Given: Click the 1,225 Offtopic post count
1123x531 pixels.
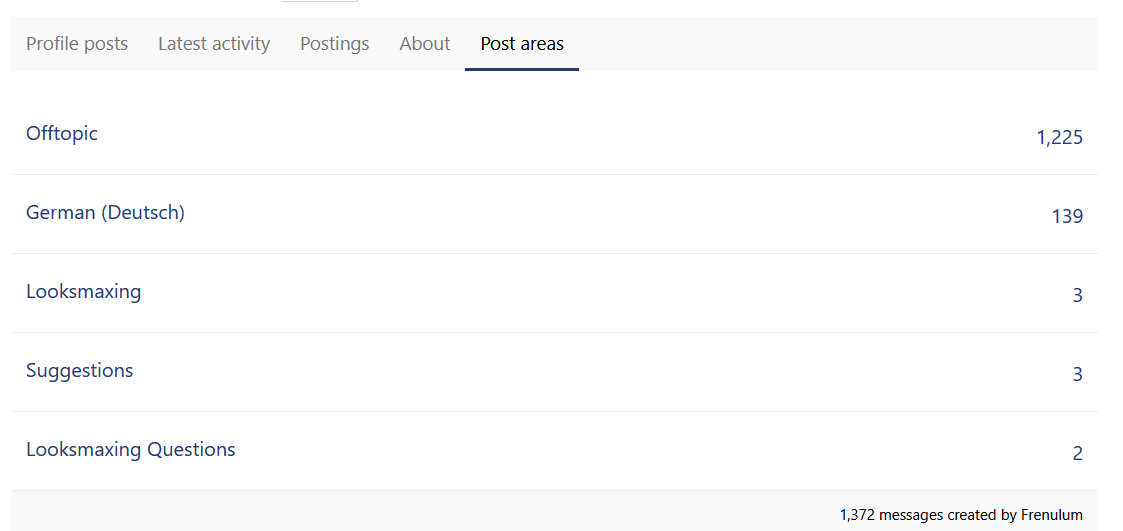Looking at the screenshot, I should pos(1059,138).
